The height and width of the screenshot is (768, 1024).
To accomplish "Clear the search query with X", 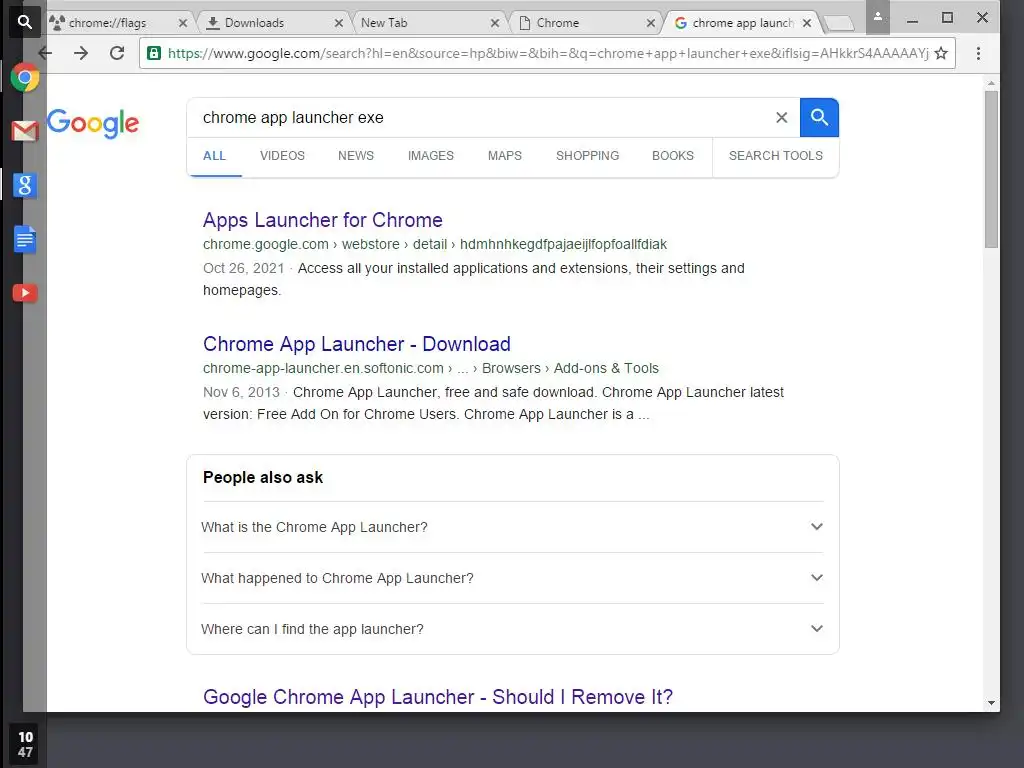I will [x=782, y=118].
